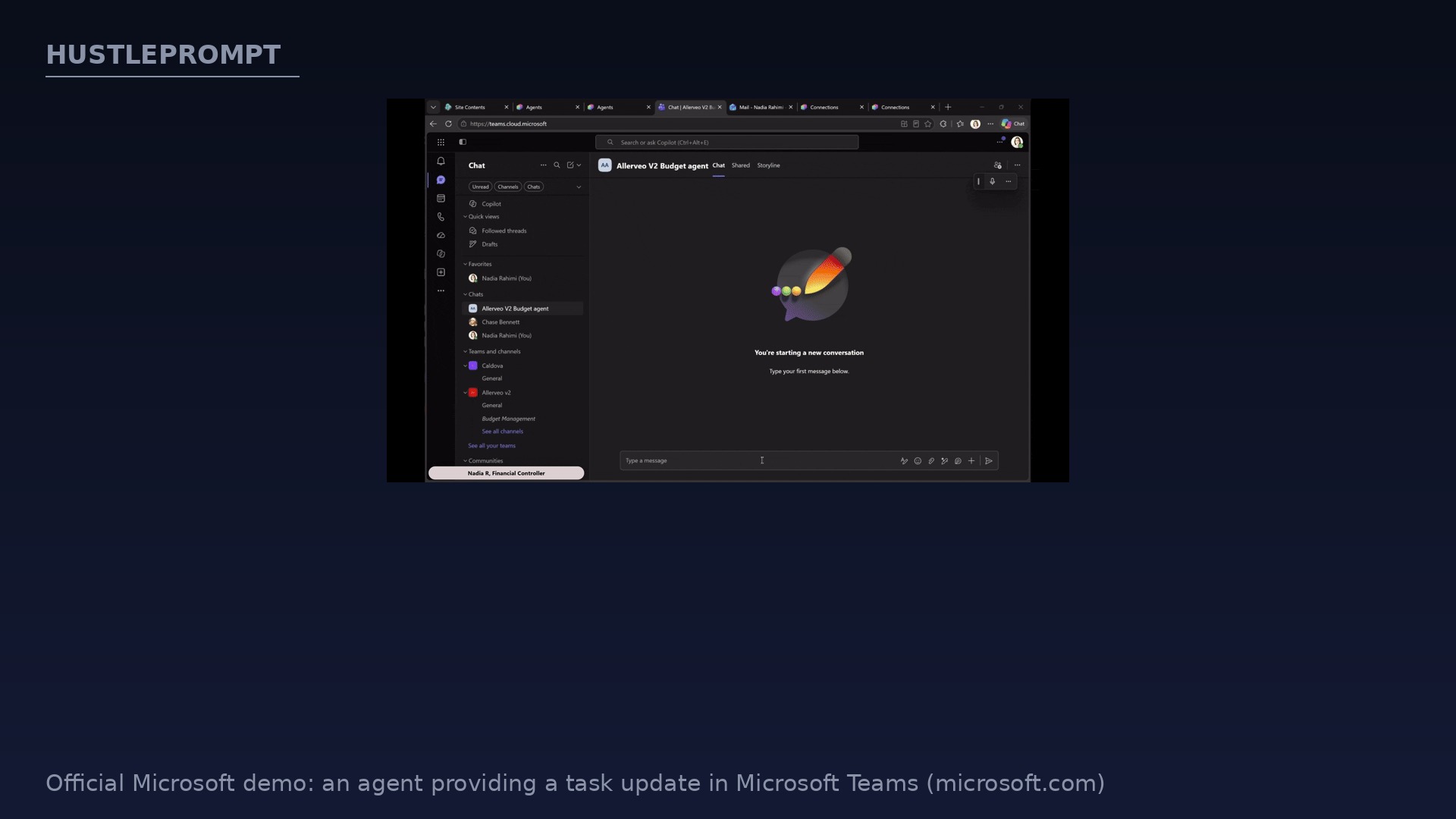Open the Copilot icon in the left rail
The image size is (1456, 819).
click(x=441, y=254)
